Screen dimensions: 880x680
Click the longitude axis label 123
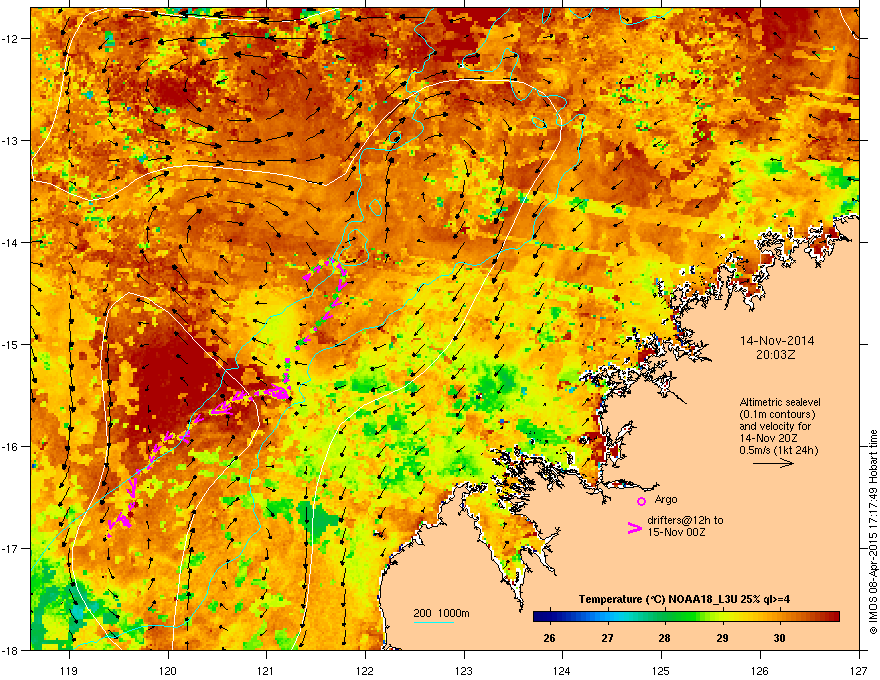[x=464, y=670]
